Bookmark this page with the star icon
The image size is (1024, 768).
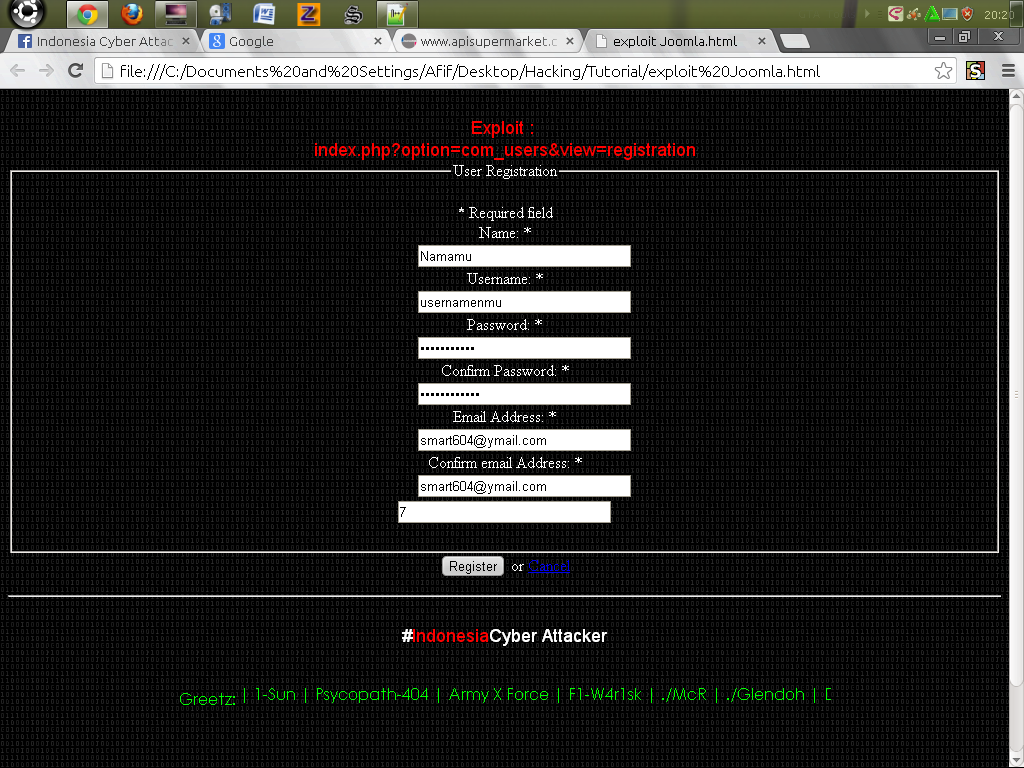(x=943, y=71)
